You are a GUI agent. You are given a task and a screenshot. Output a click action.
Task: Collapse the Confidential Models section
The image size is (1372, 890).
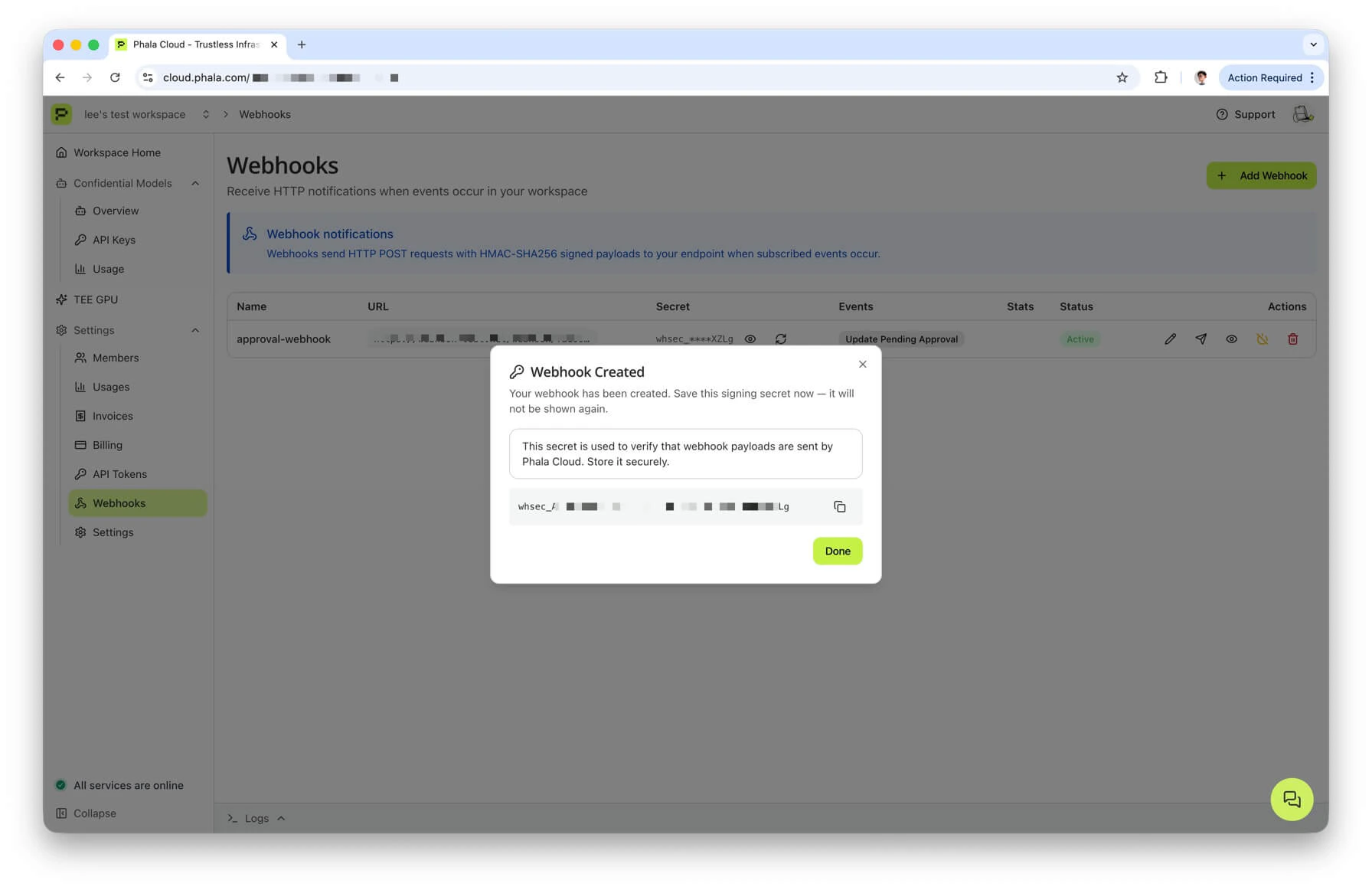195,183
